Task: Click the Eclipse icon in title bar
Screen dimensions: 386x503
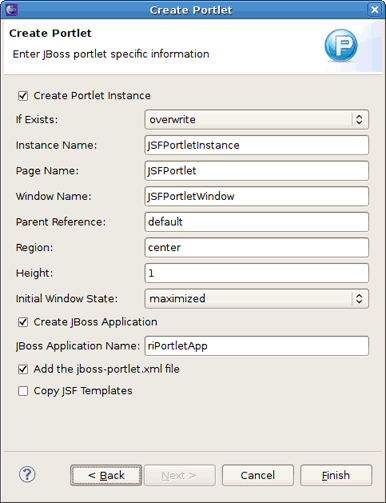Action: click(x=12, y=9)
